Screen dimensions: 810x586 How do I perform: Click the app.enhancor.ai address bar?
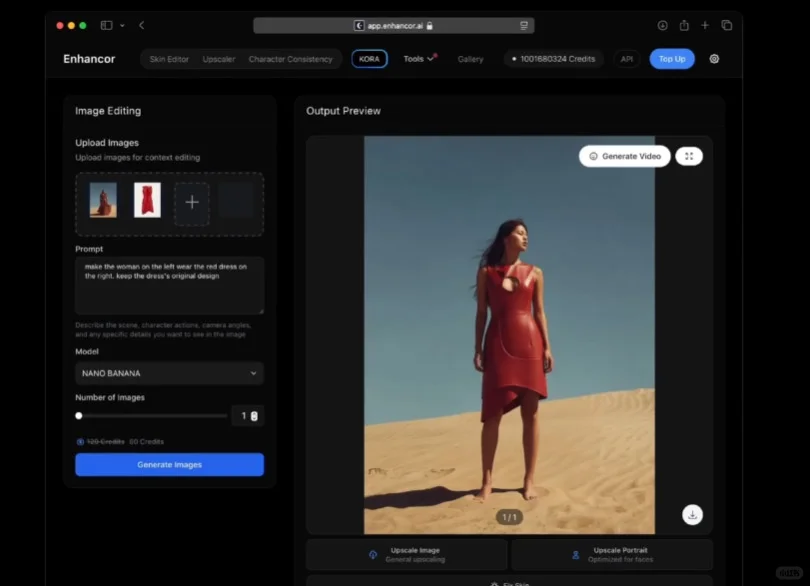click(394, 26)
